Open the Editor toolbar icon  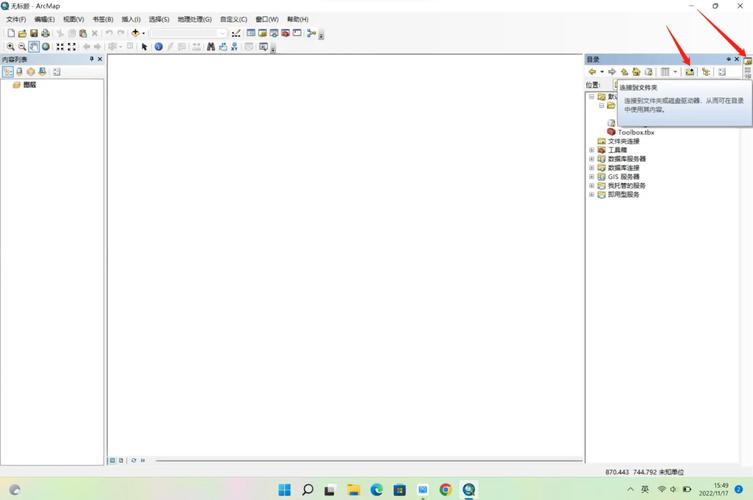(x=236, y=33)
